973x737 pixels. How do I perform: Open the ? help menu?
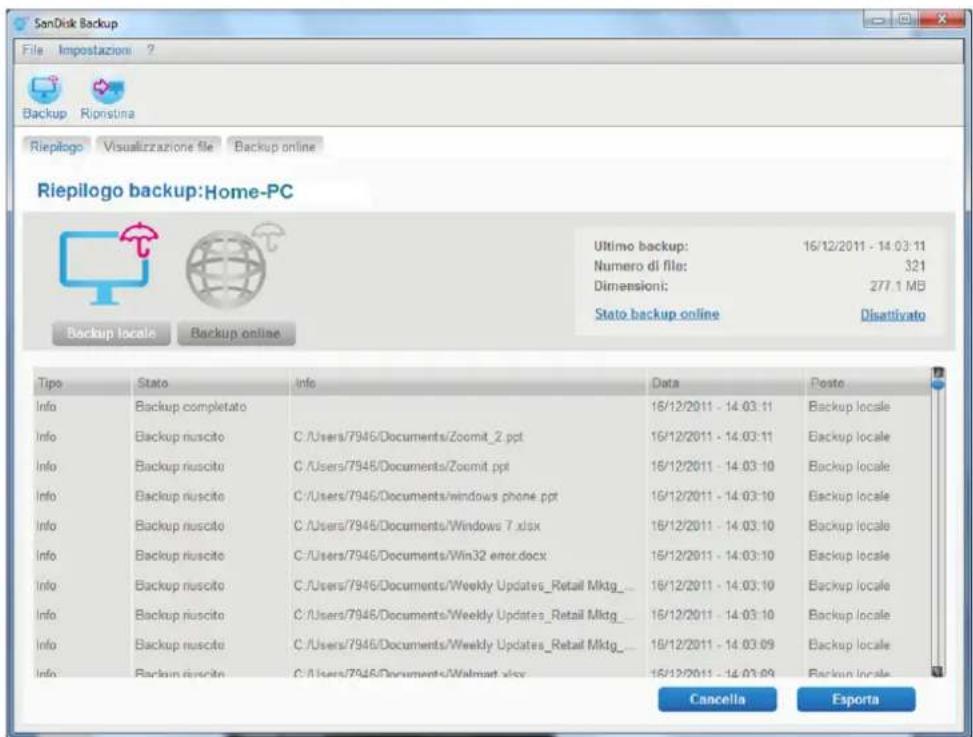click(x=150, y=50)
